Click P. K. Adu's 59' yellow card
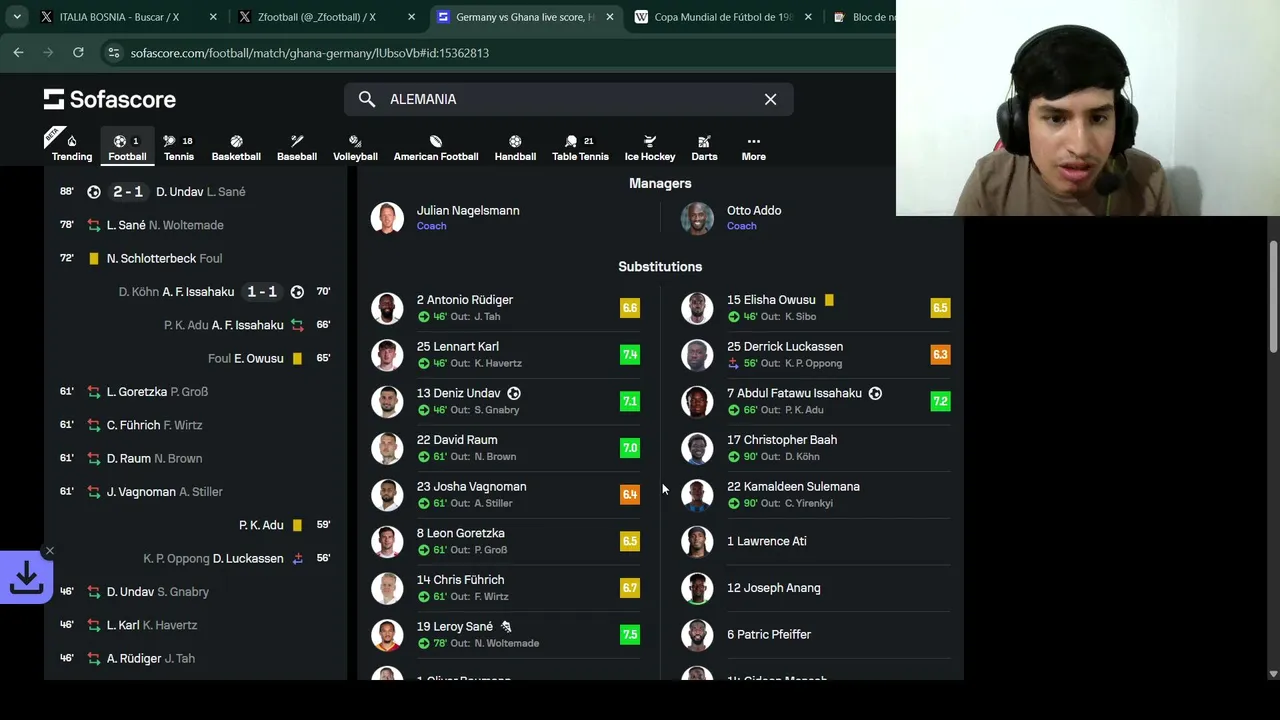Image resolution: width=1280 pixels, height=720 pixels. [x=297, y=525]
